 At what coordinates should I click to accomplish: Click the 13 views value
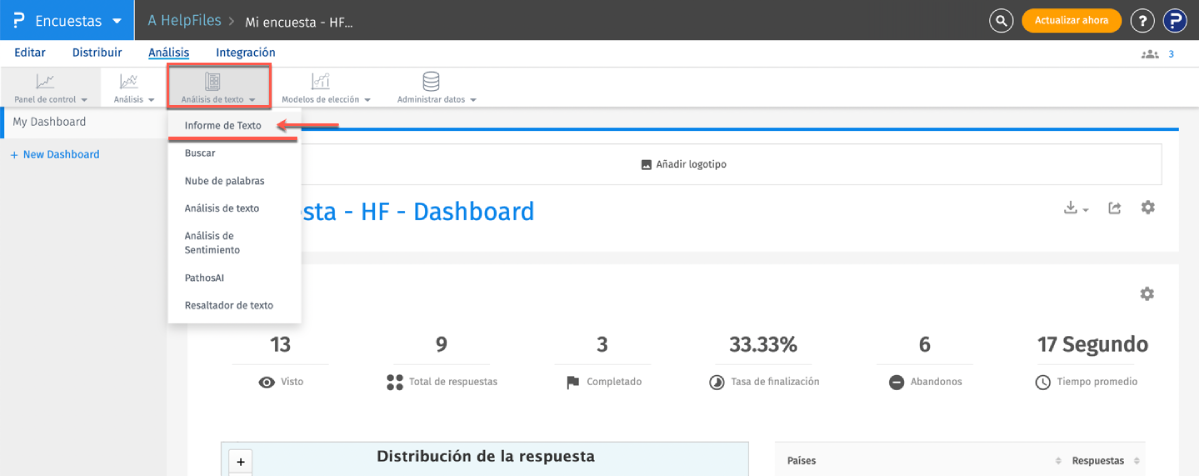(x=281, y=344)
